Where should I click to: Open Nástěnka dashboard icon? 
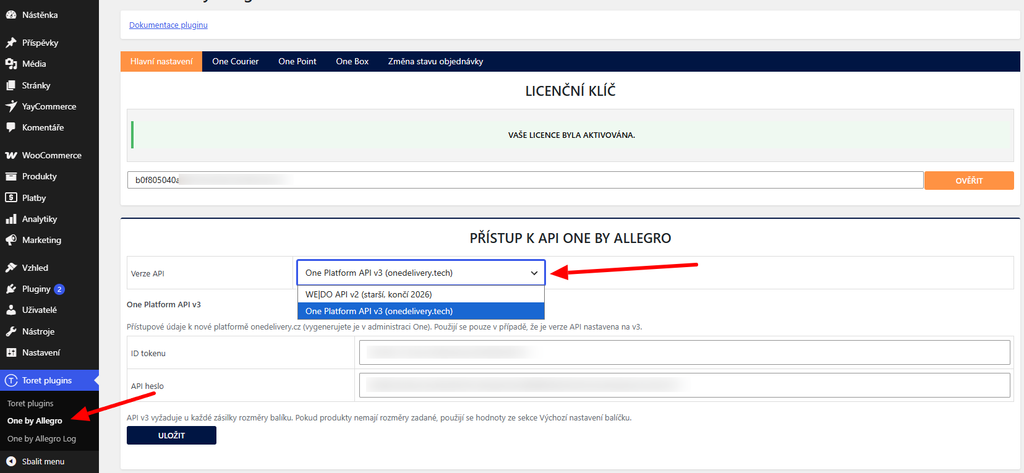[x=10, y=14]
